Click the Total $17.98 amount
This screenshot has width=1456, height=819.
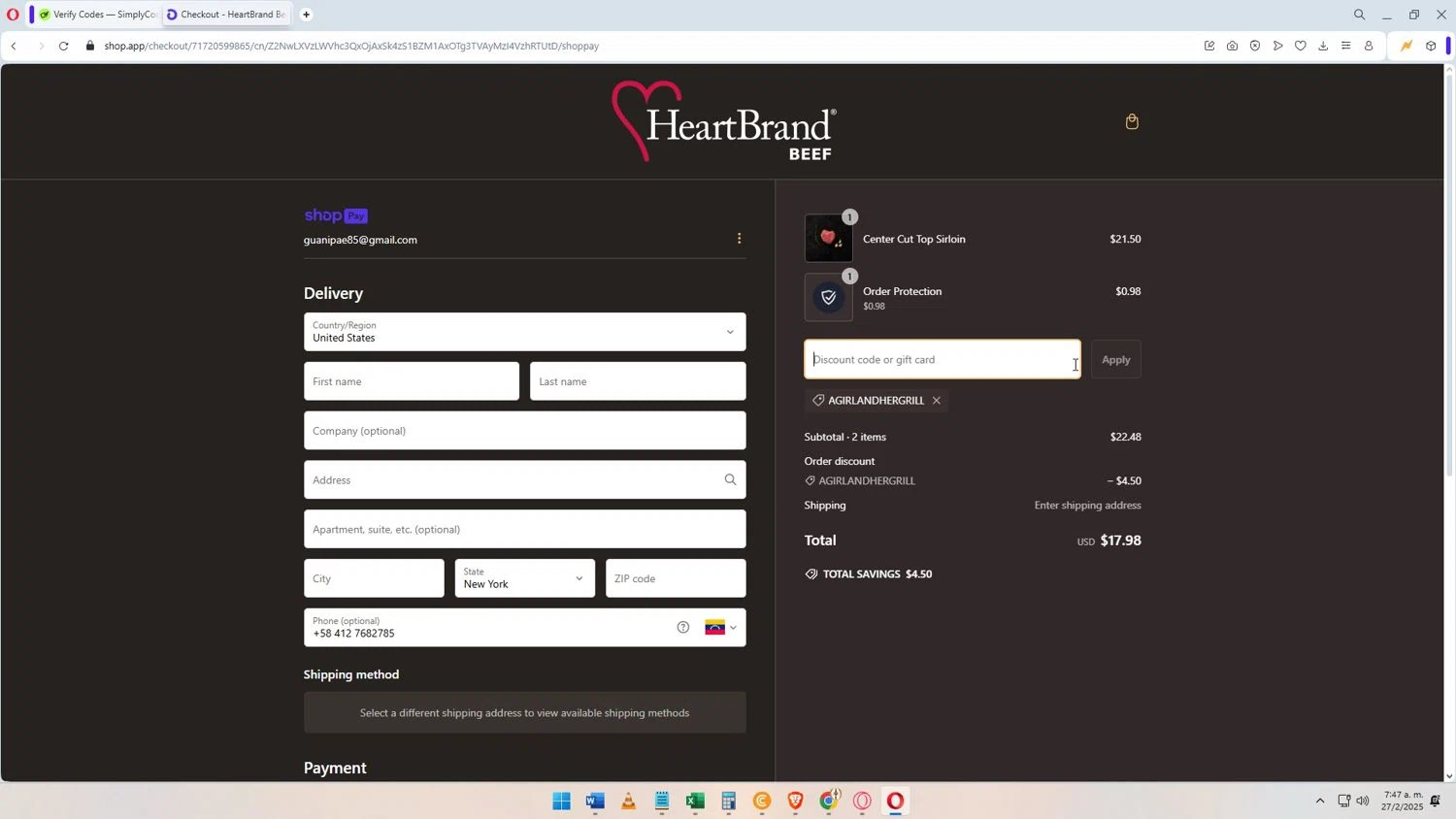1120,541
